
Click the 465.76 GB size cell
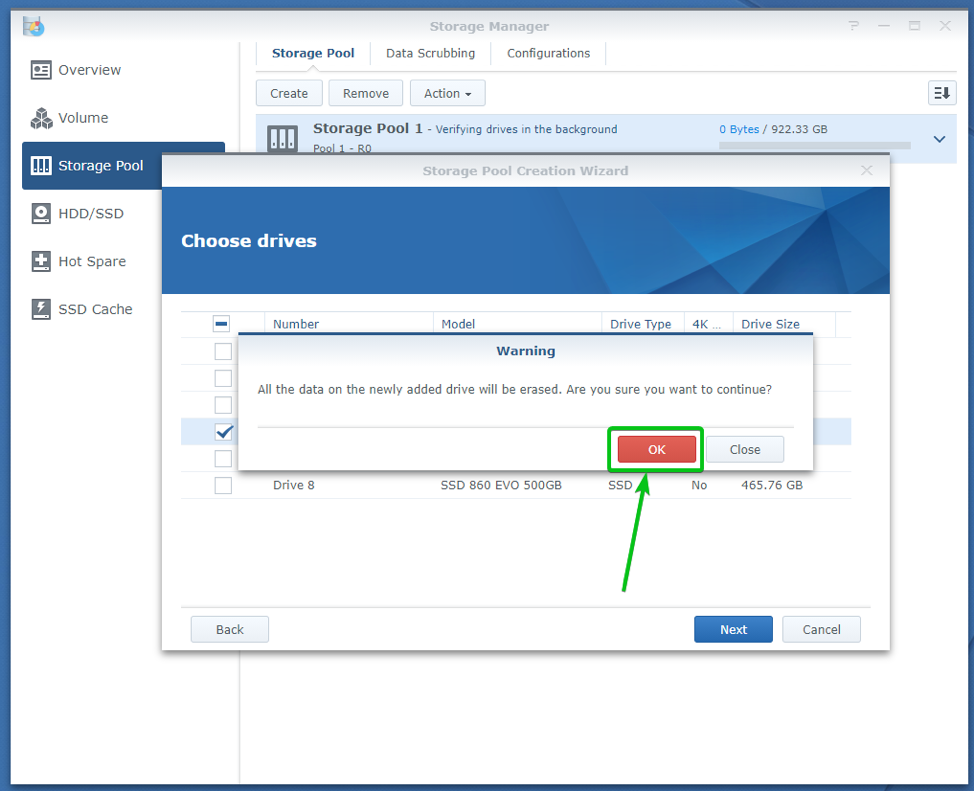point(771,485)
